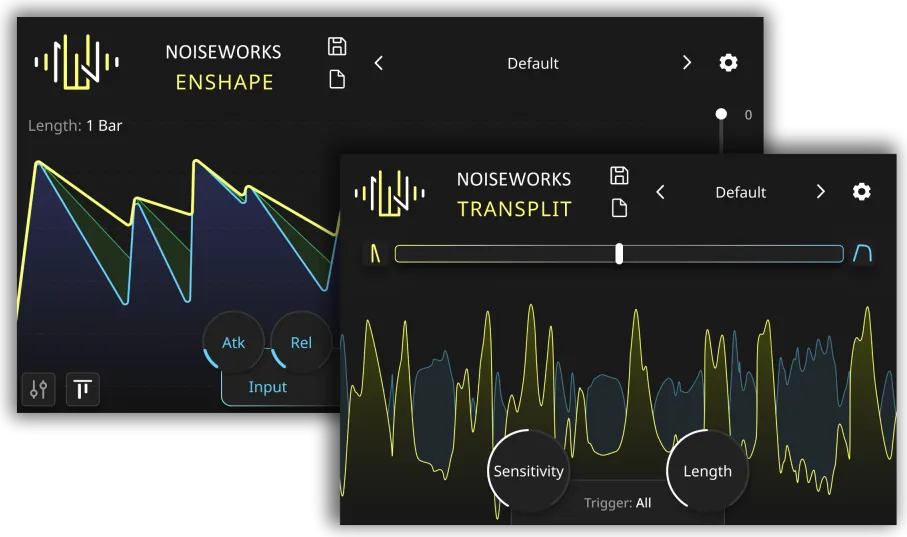Change the Length 1 Bar value
907x537 pixels.
click(x=75, y=126)
